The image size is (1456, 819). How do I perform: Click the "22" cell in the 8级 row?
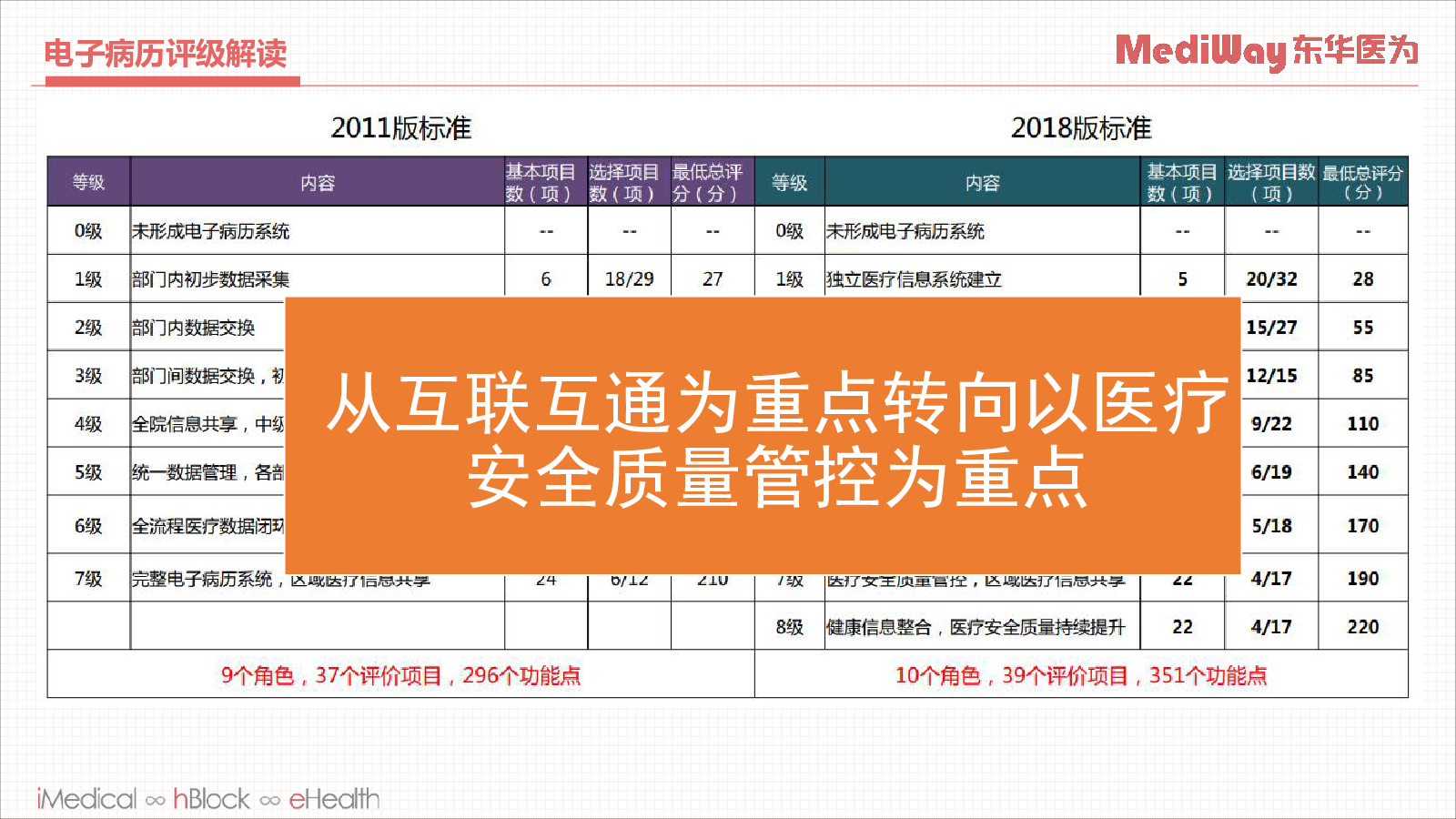tap(1182, 626)
